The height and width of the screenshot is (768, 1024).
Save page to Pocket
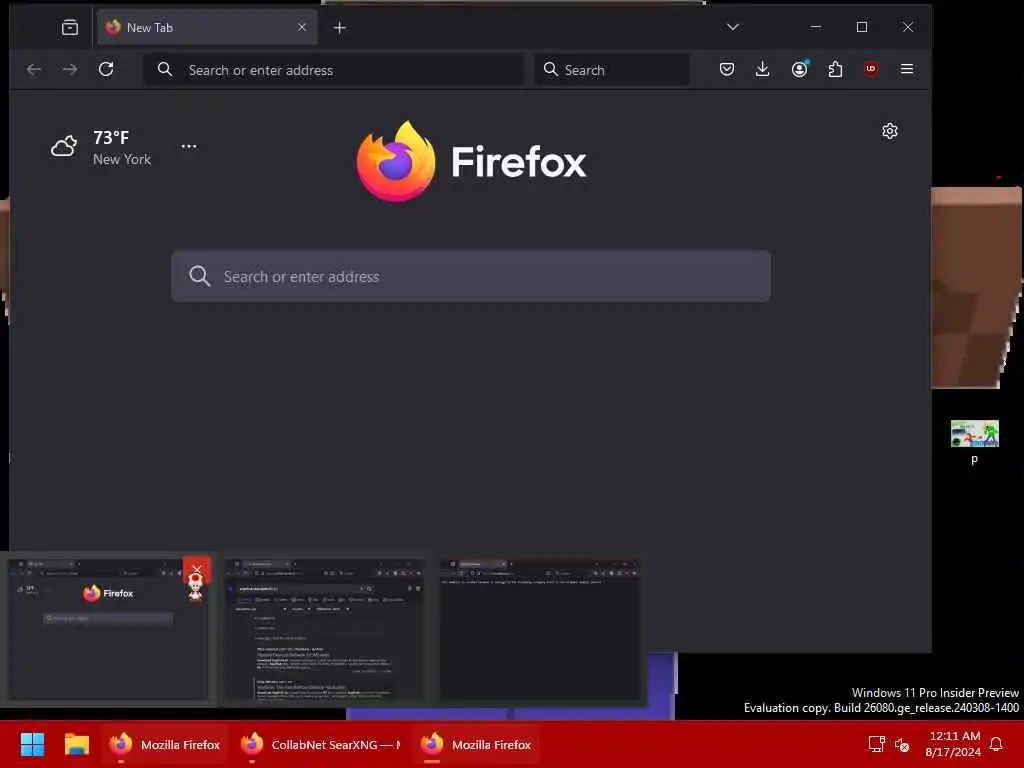pyautogui.click(x=727, y=69)
